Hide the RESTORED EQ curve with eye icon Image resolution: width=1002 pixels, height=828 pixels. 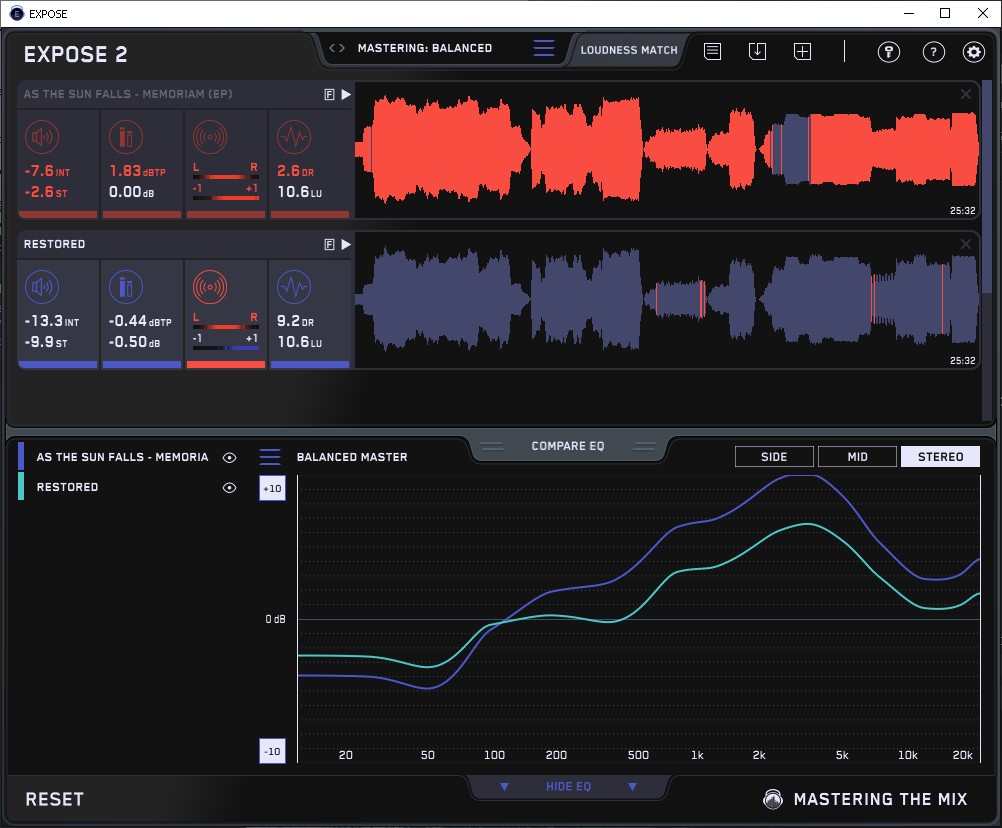point(229,488)
